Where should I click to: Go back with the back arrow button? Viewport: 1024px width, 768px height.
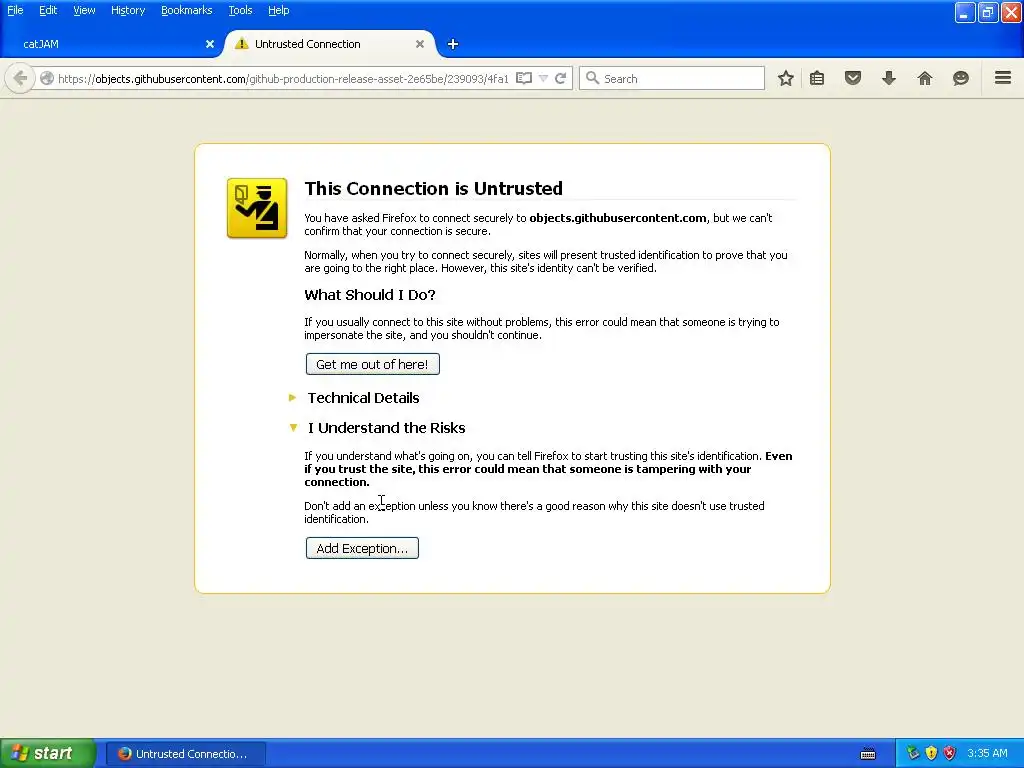pos(20,79)
